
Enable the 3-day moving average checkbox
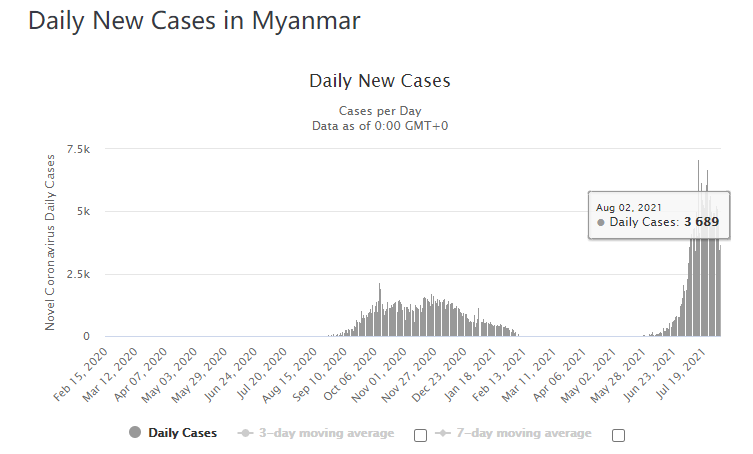click(420, 434)
